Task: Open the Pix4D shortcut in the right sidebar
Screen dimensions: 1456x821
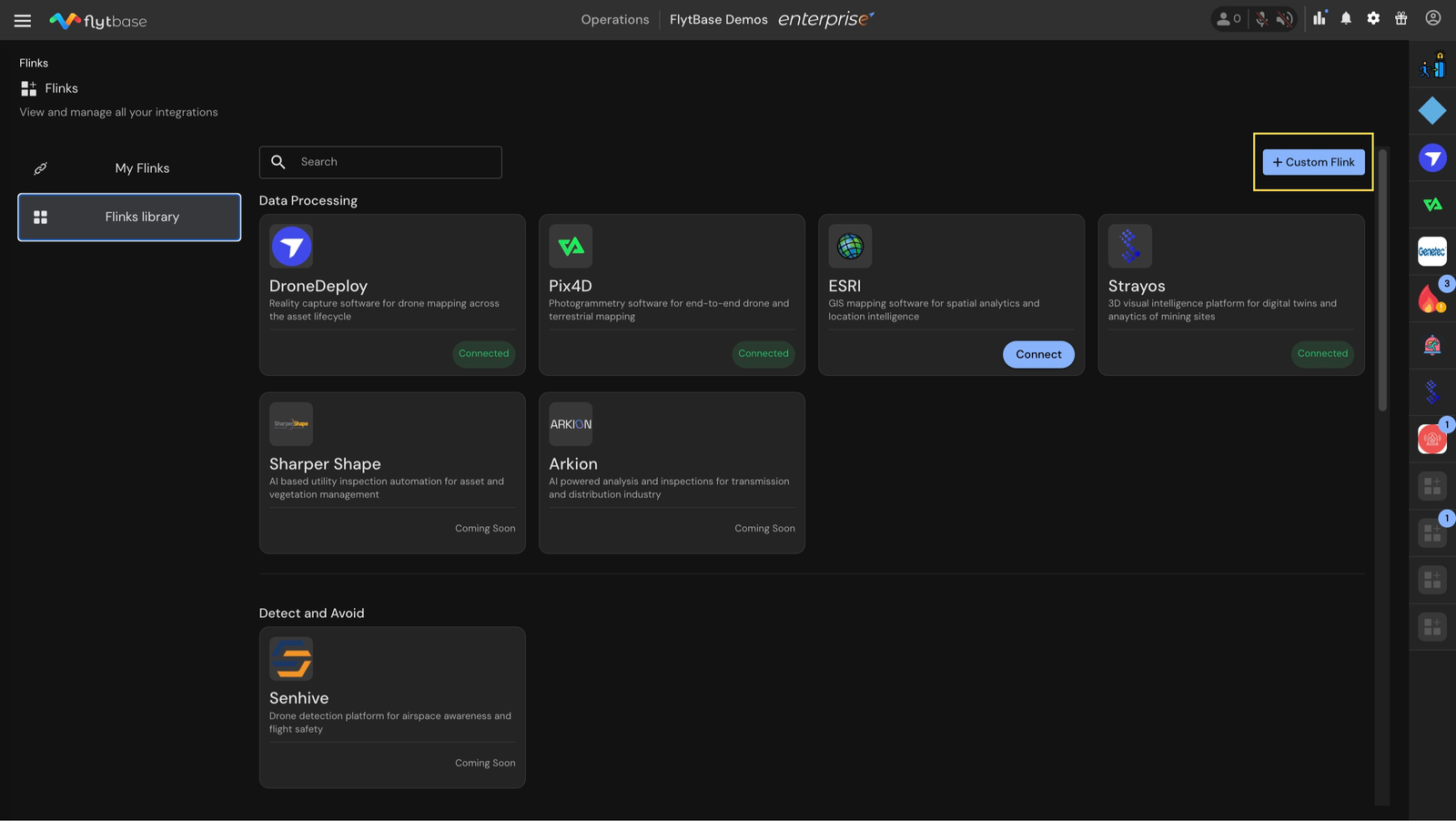Action: point(1432,205)
